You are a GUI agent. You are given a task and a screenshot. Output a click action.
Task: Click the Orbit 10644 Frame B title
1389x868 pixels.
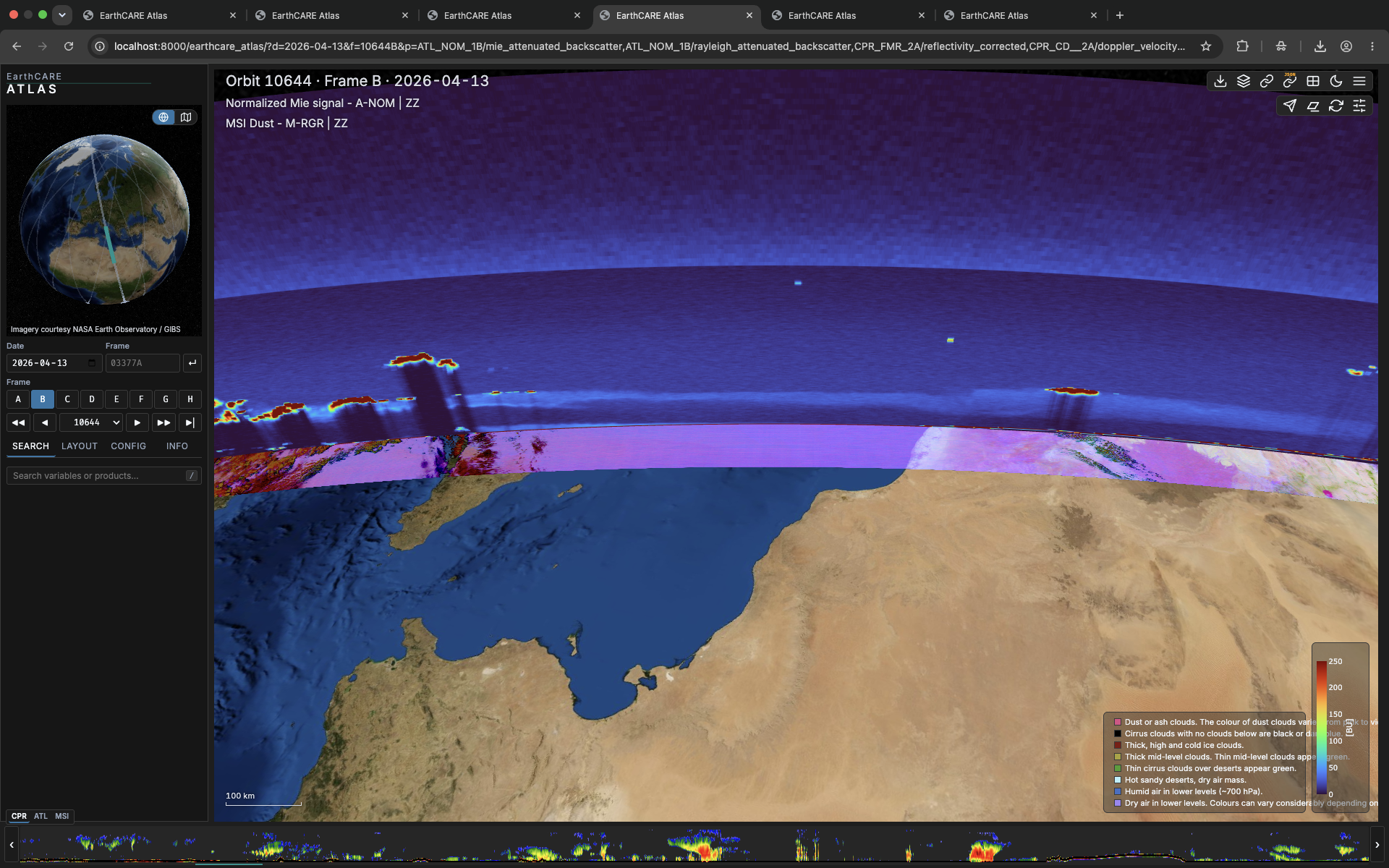click(x=357, y=81)
